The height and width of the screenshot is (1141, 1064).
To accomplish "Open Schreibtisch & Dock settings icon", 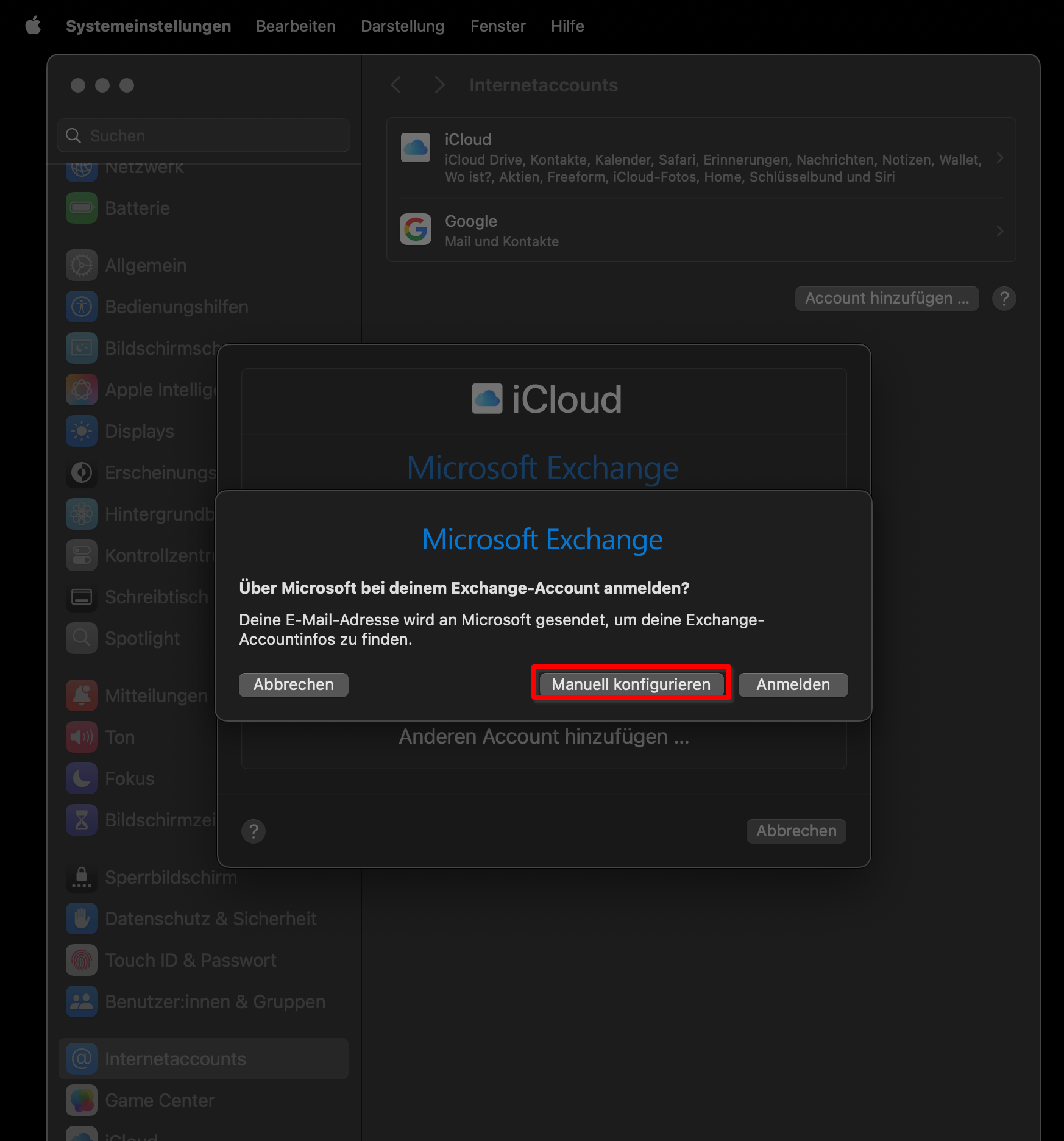I will 82,597.
